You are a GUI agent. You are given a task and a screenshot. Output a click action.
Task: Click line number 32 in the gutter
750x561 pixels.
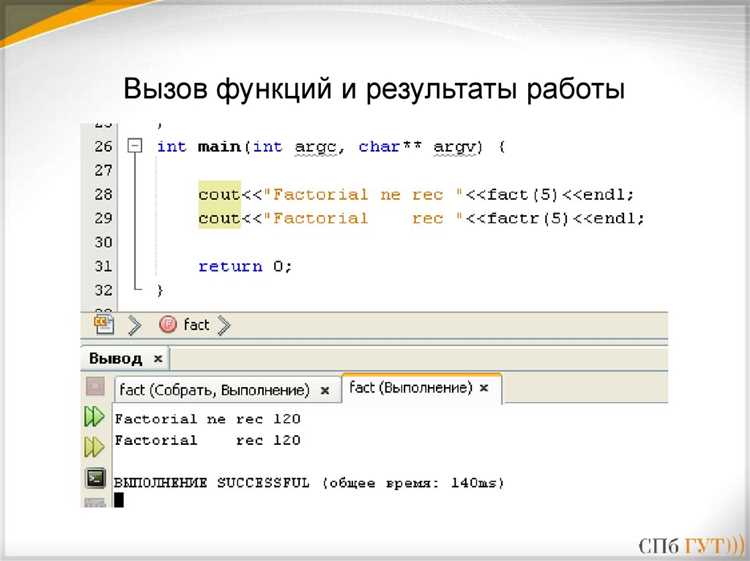click(103, 290)
